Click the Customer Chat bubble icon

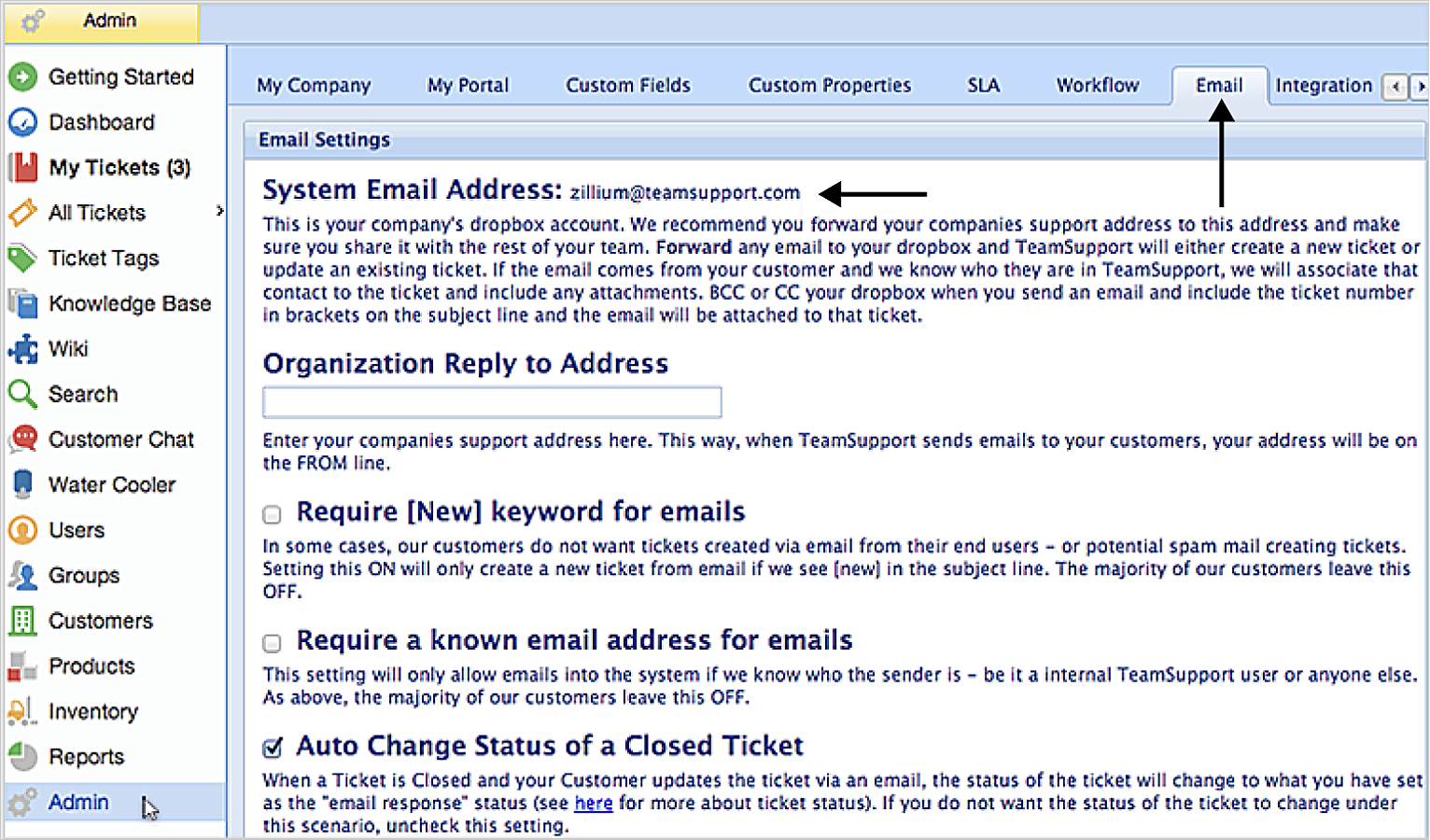[x=22, y=440]
